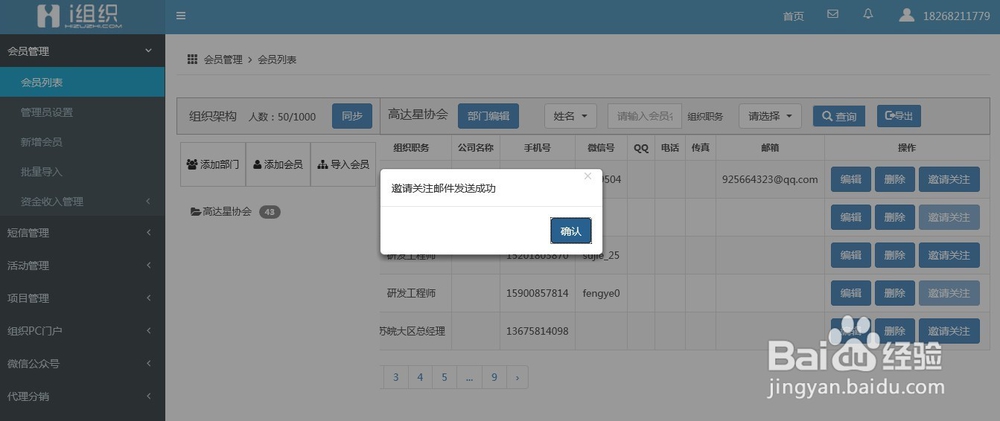The height and width of the screenshot is (421, 1000).
Task: Expand 活动管理 sidebar section
Action: pos(82,265)
